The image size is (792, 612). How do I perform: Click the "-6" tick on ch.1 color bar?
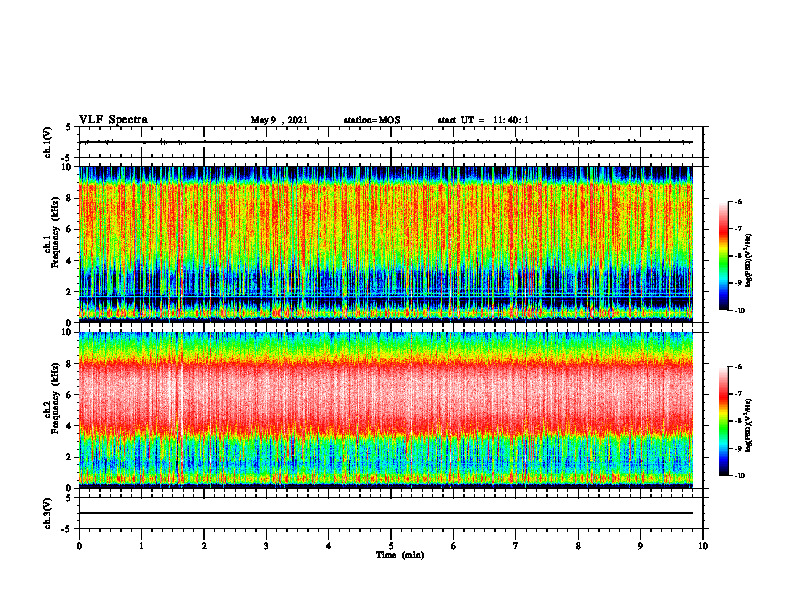tap(738, 201)
